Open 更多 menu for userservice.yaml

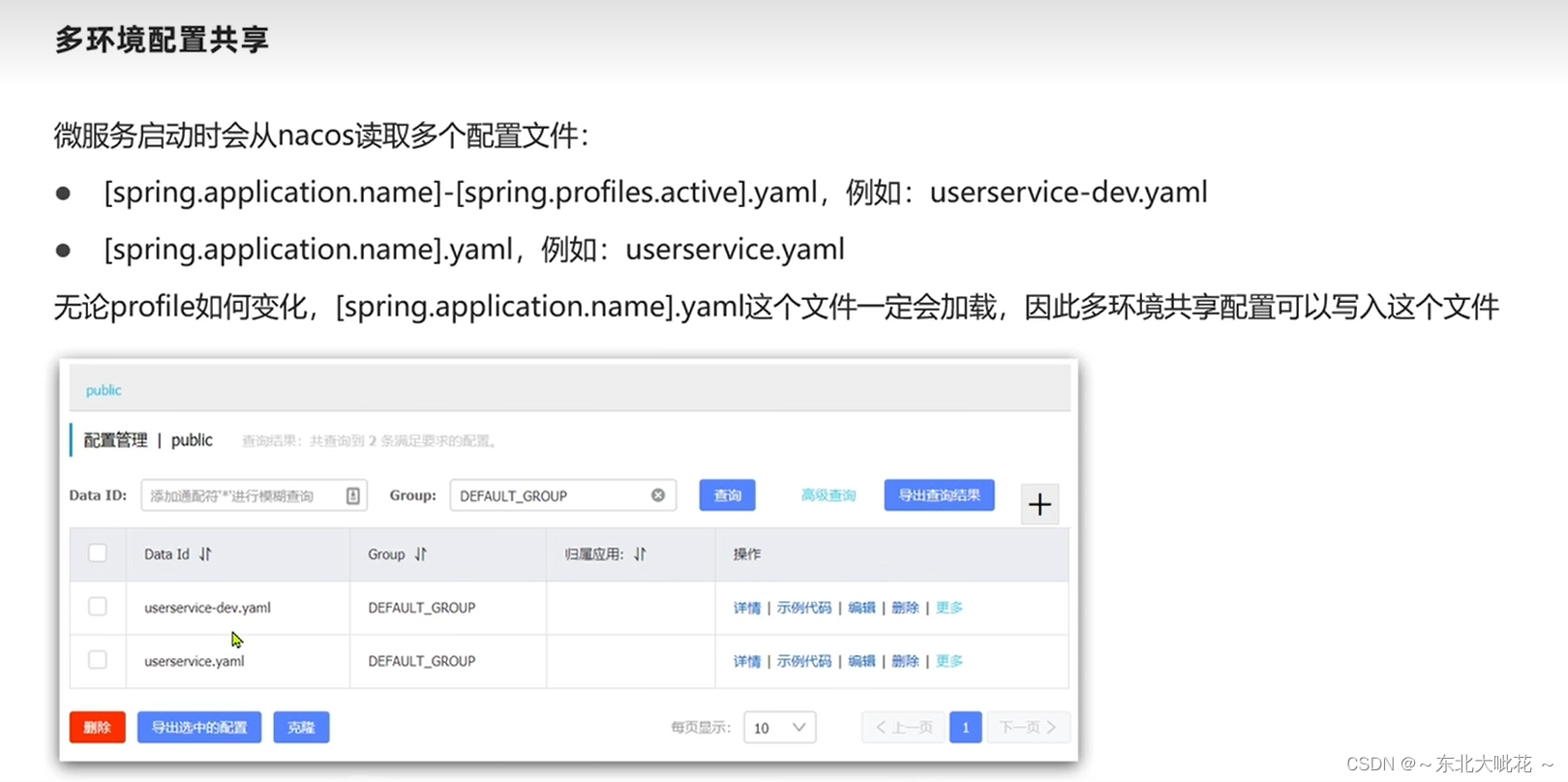click(950, 661)
